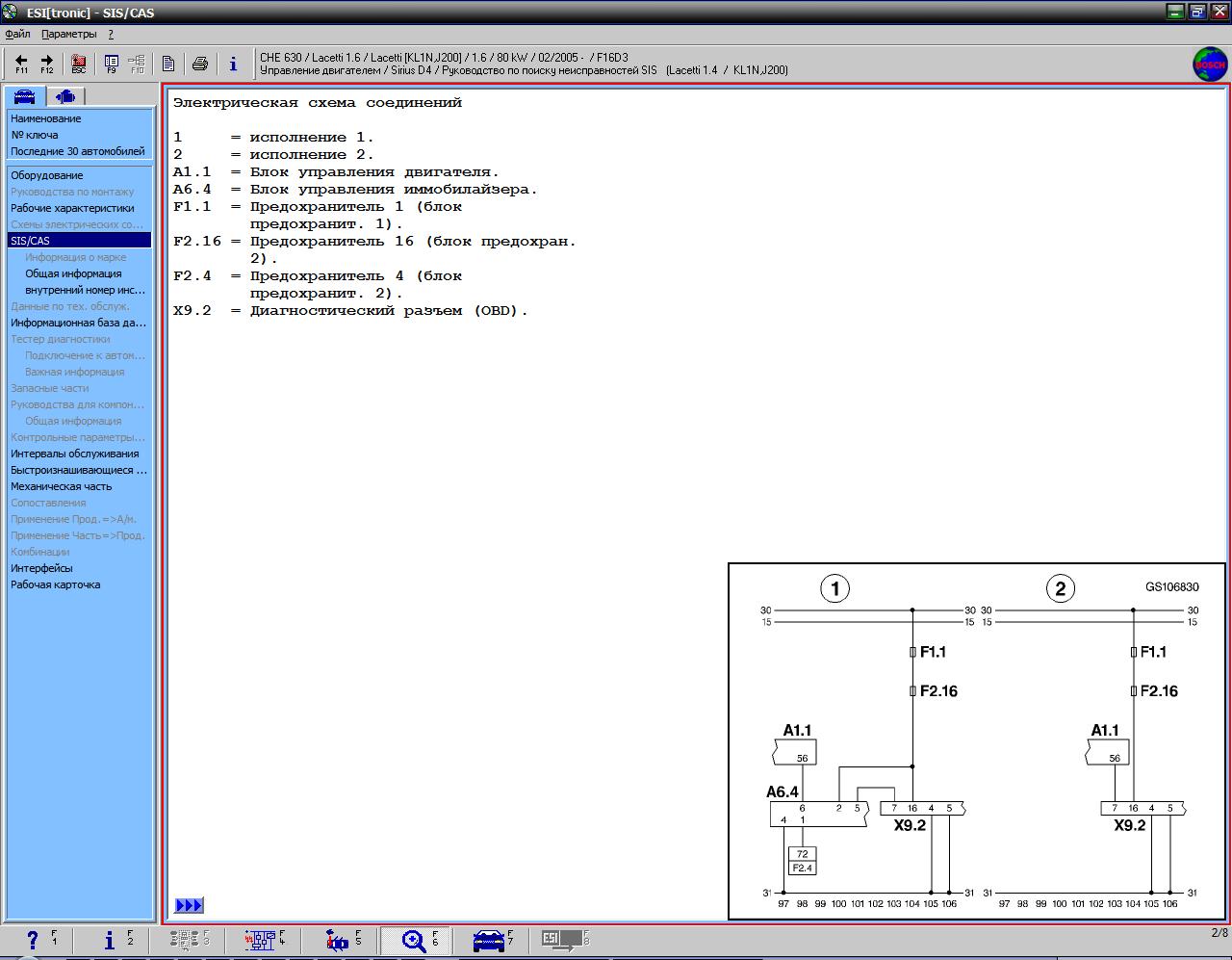Click the F3 component layout button
Image resolution: width=1232 pixels, height=960 pixels.
(x=189, y=941)
